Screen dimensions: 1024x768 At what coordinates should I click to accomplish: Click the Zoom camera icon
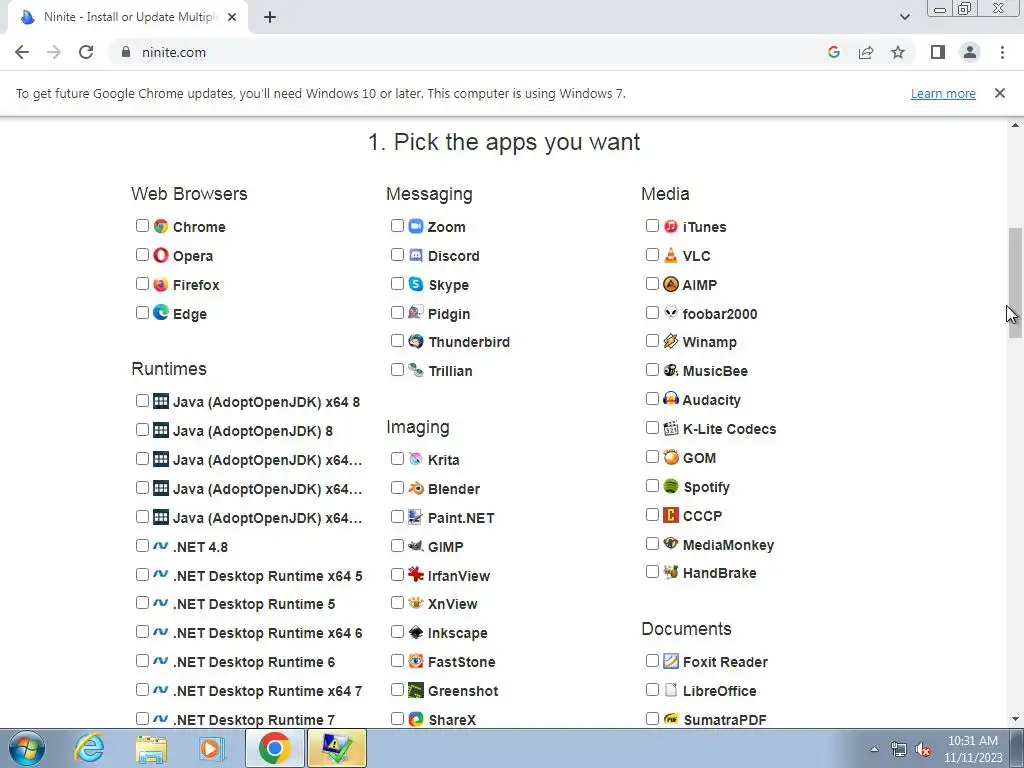click(x=416, y=226)
